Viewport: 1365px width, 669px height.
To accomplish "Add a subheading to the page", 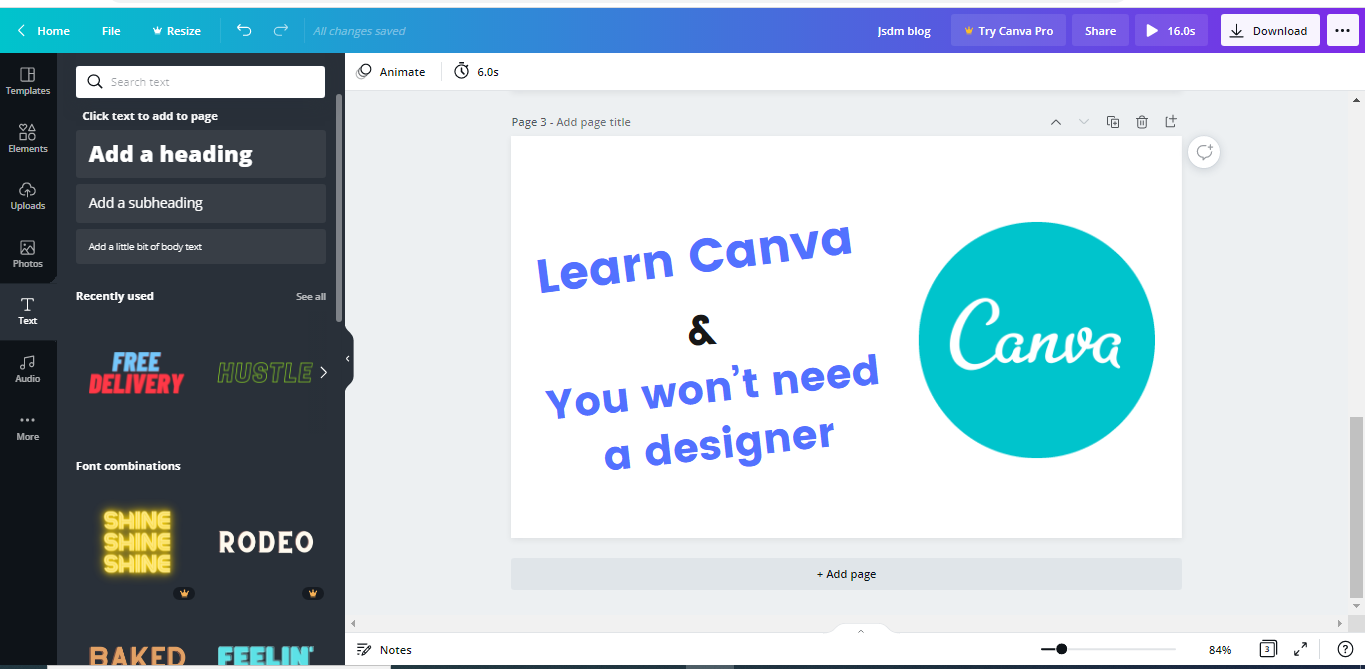I will [x=200, y=203].
